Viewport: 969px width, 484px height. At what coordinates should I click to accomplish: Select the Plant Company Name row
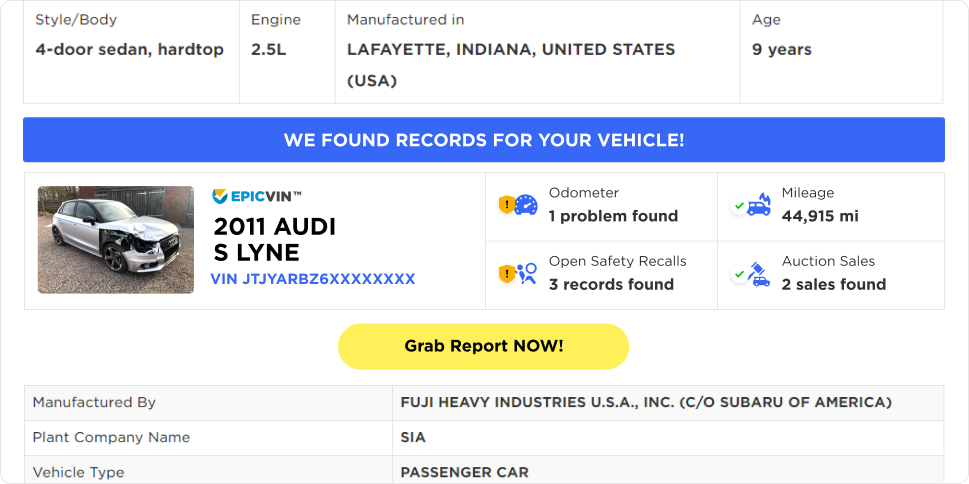484,437
